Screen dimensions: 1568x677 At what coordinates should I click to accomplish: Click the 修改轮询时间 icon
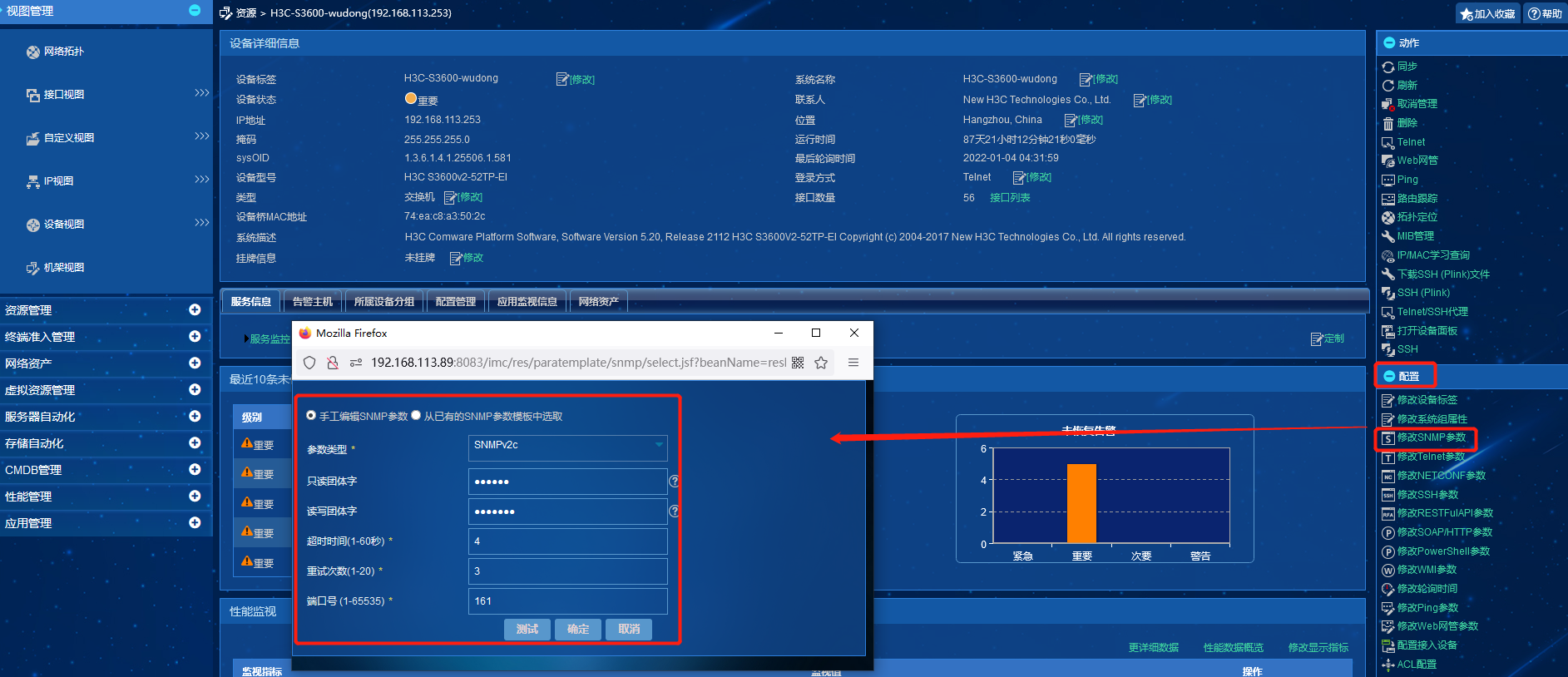[1387, 589]
